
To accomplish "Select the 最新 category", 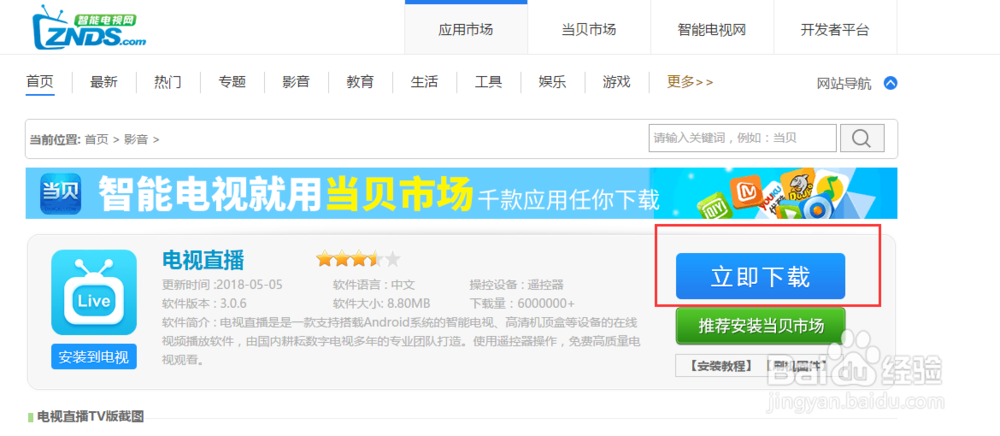I will [104, 82].
